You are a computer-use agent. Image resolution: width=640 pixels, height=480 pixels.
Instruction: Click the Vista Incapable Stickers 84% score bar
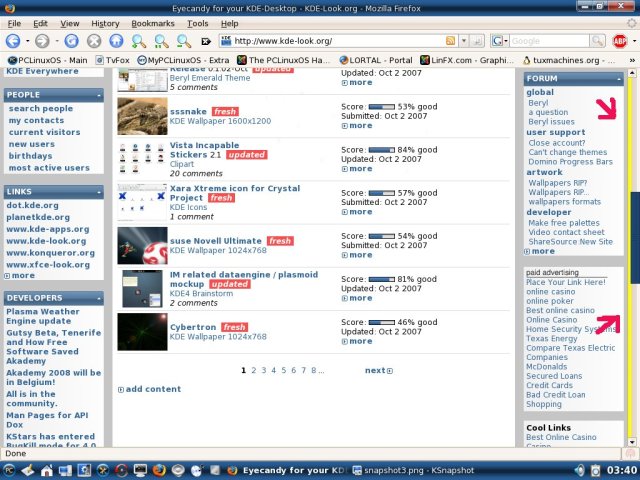click(x=382, y=150)
